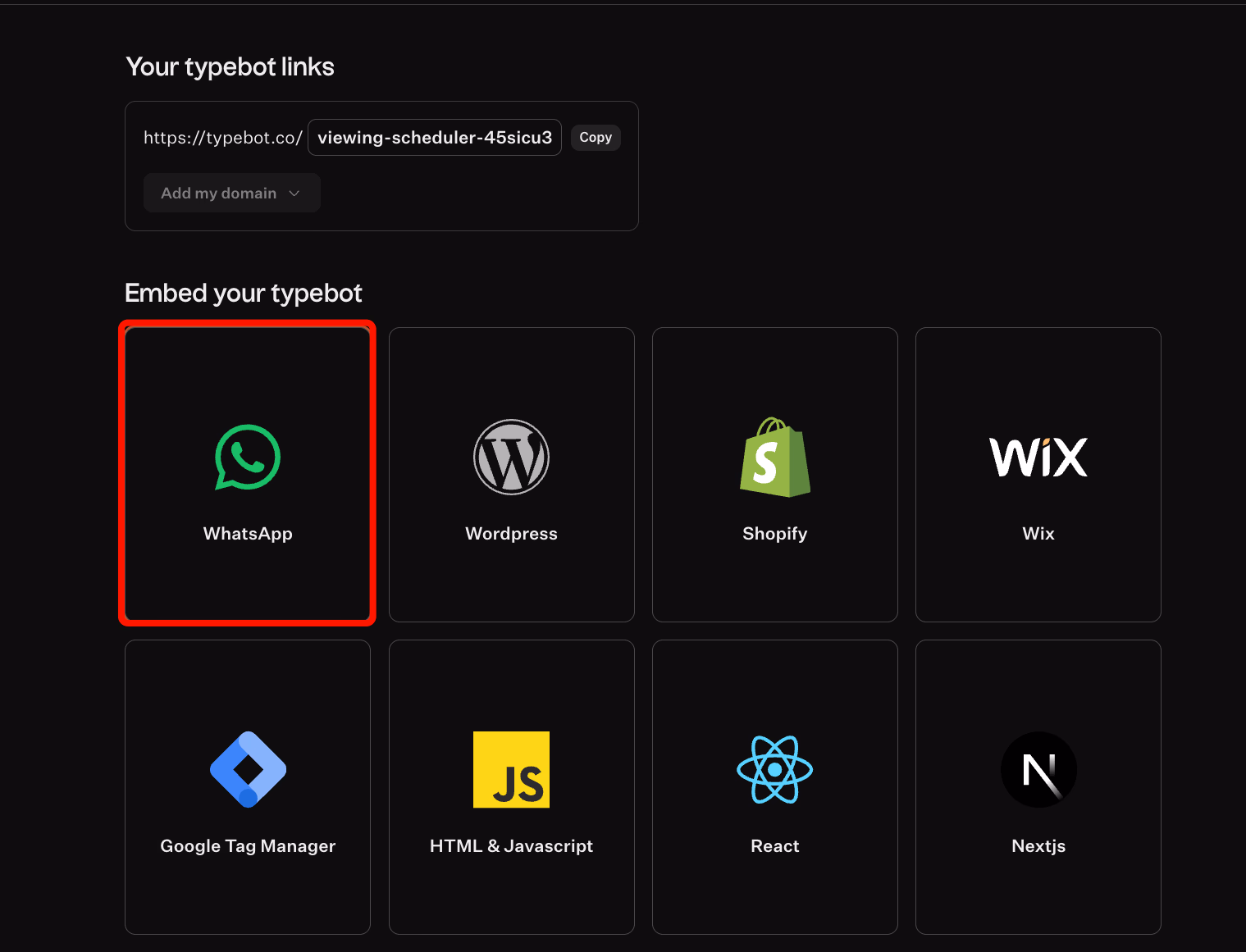Open the WhatsApp embed label
The width and height of the screenshot is (1246, 952).
pos(248,534)
